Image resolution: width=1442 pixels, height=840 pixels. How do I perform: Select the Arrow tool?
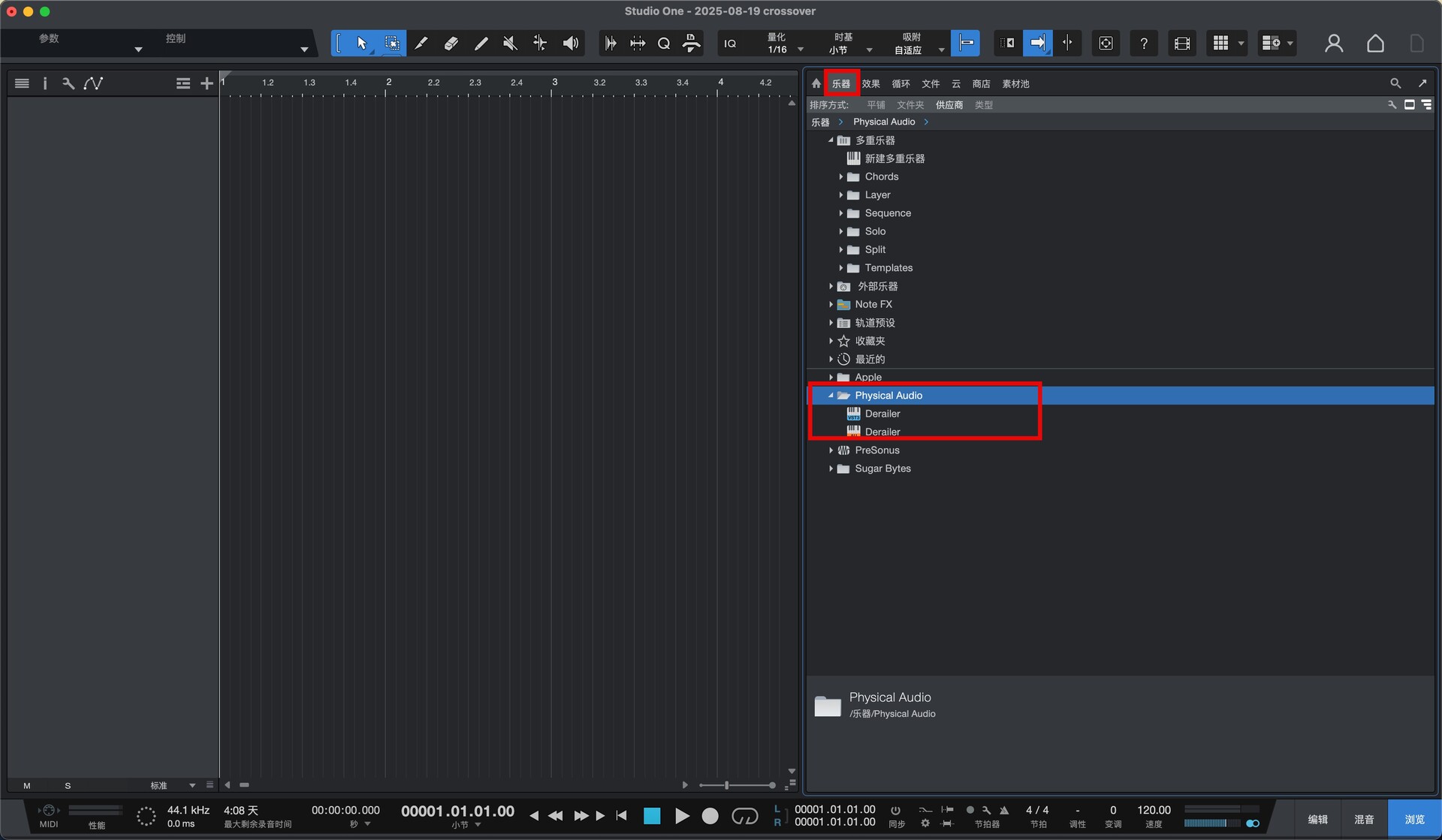click(x=361, y=44)
